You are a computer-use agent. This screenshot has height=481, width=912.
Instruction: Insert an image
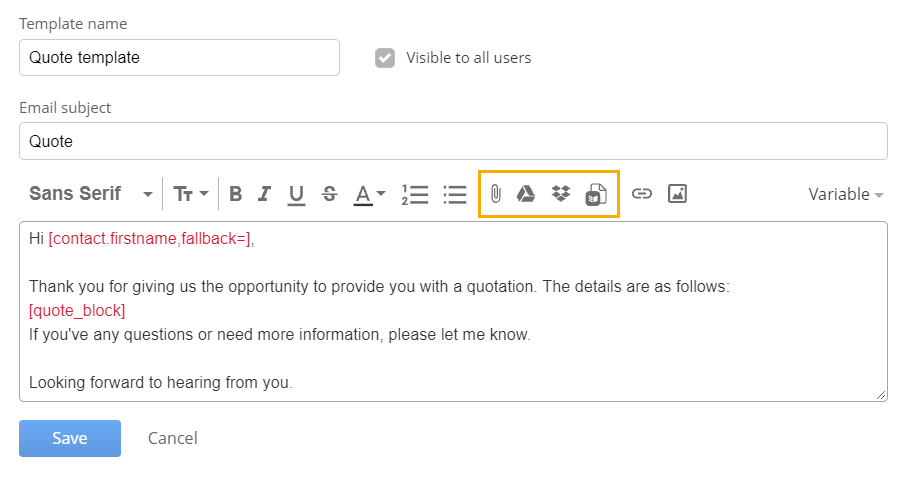[678, 194]
